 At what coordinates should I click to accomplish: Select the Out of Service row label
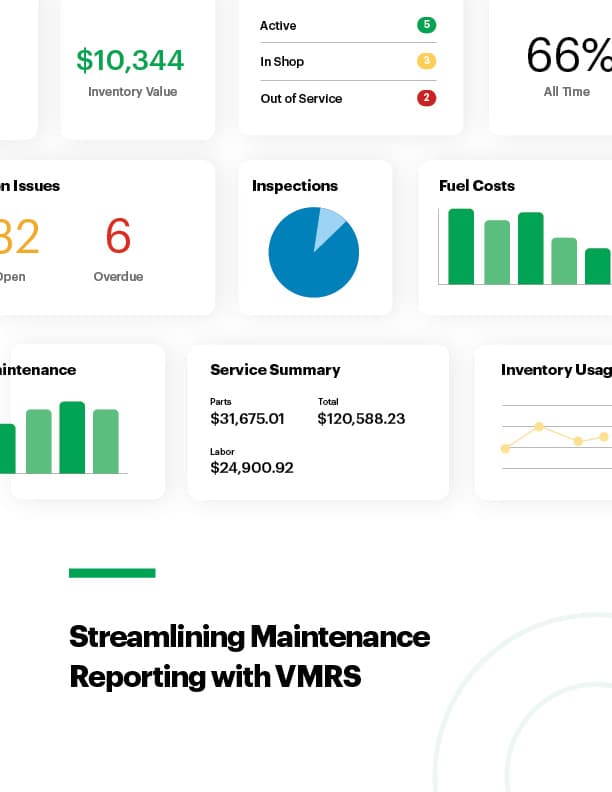(x=301, y=98)
